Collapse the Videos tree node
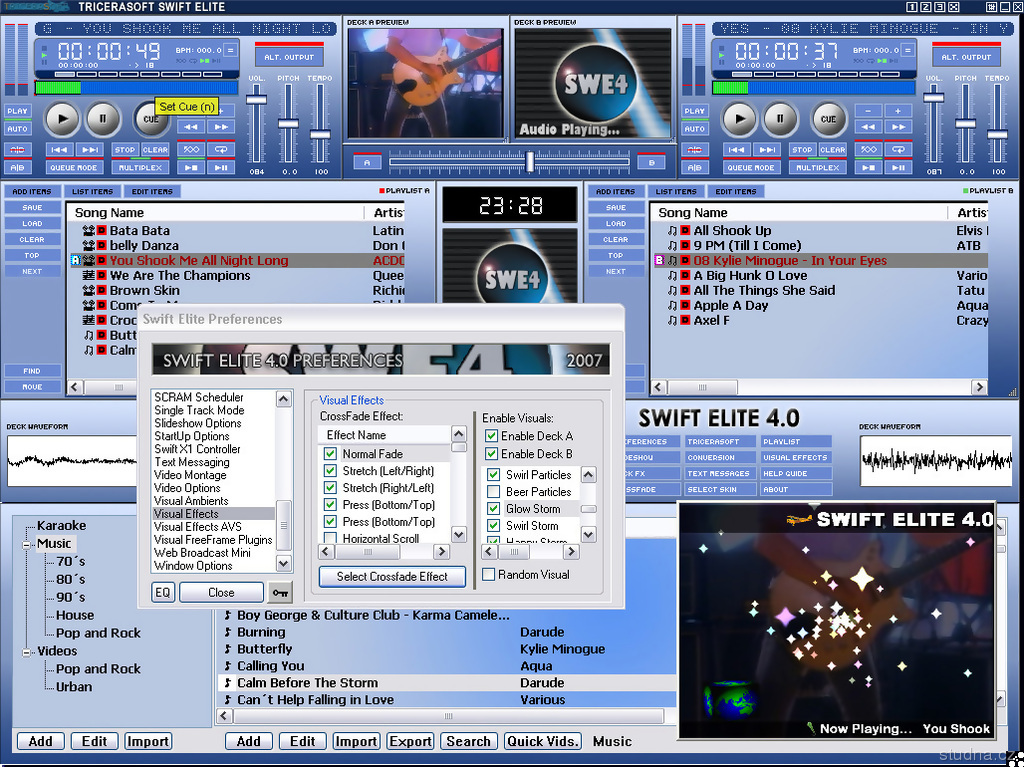 pyautogui.click(x=27, y=651)
